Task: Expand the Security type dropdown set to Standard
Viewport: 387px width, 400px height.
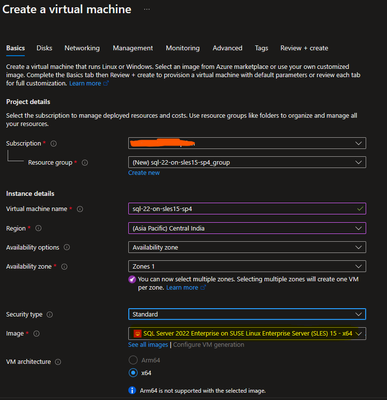Action: [x=247, y=314]
